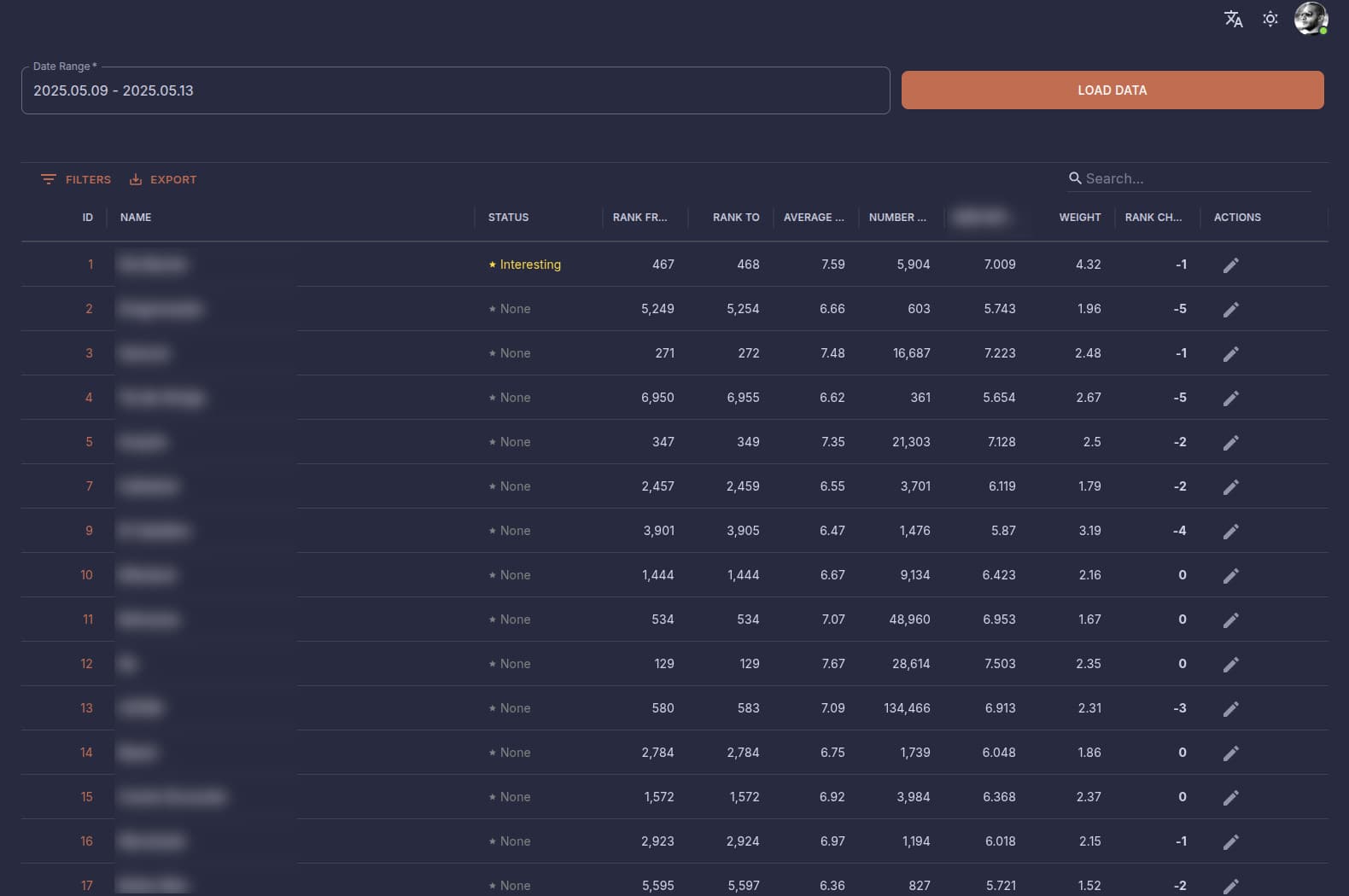This screenshot has height=896, width=1349.
Task: Select rank value 3,901
Action: coord(658,531)
